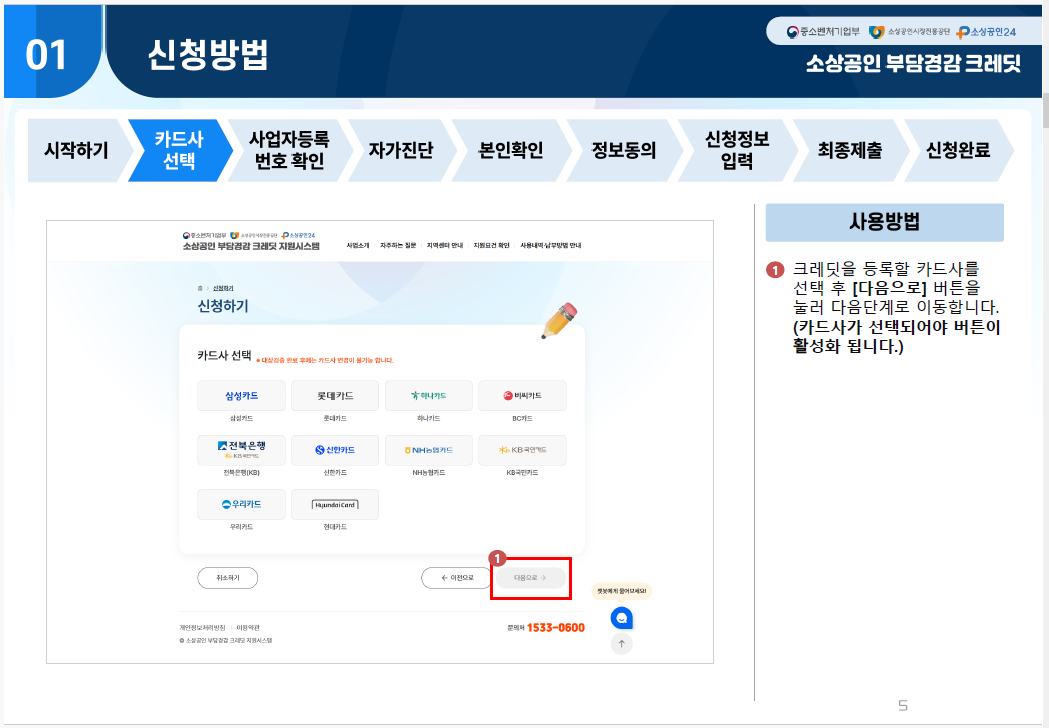Screen dimensions: 1049x728
Task: Select the Hyundai Card logo button
Action: [x=335, y=504]
